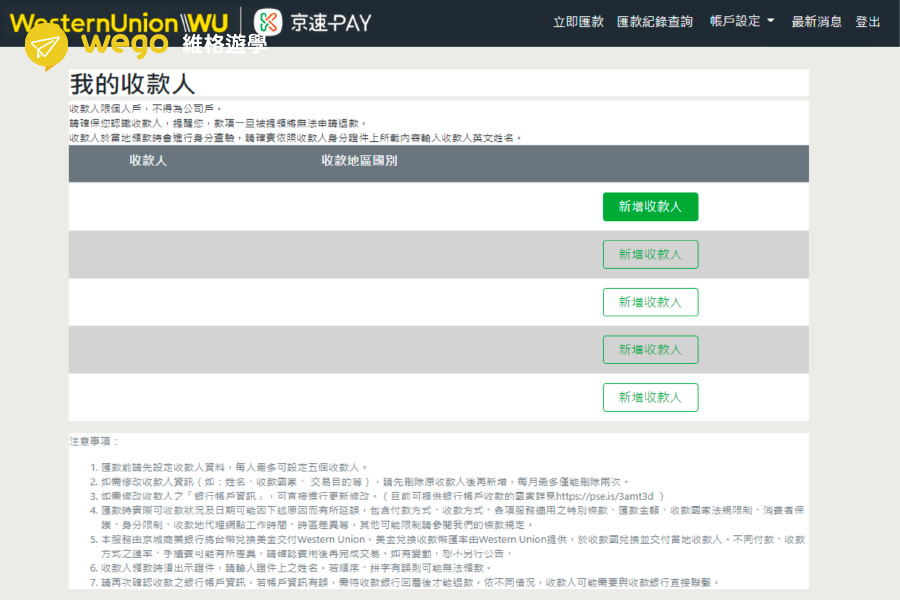Screen dimensions: 900x600
Task: Click the 收款地區國別 column header
Action: click(x=359, y=161)
